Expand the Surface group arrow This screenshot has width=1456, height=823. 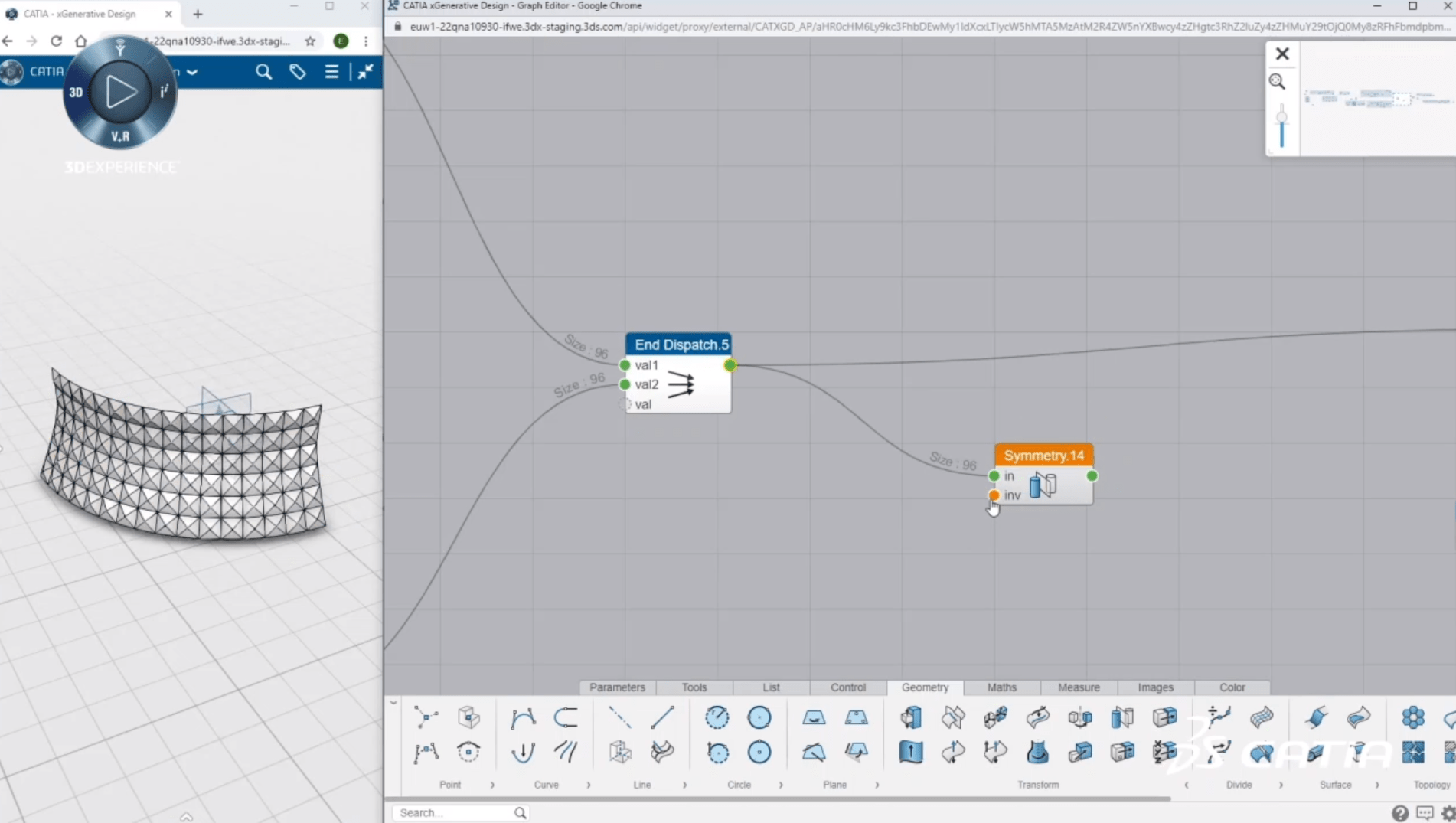(1377, 785)
